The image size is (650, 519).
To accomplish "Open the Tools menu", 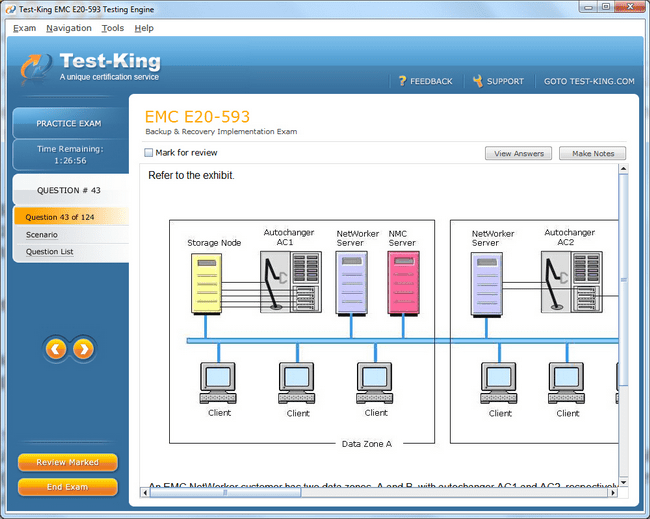I will tap(113, 28).
